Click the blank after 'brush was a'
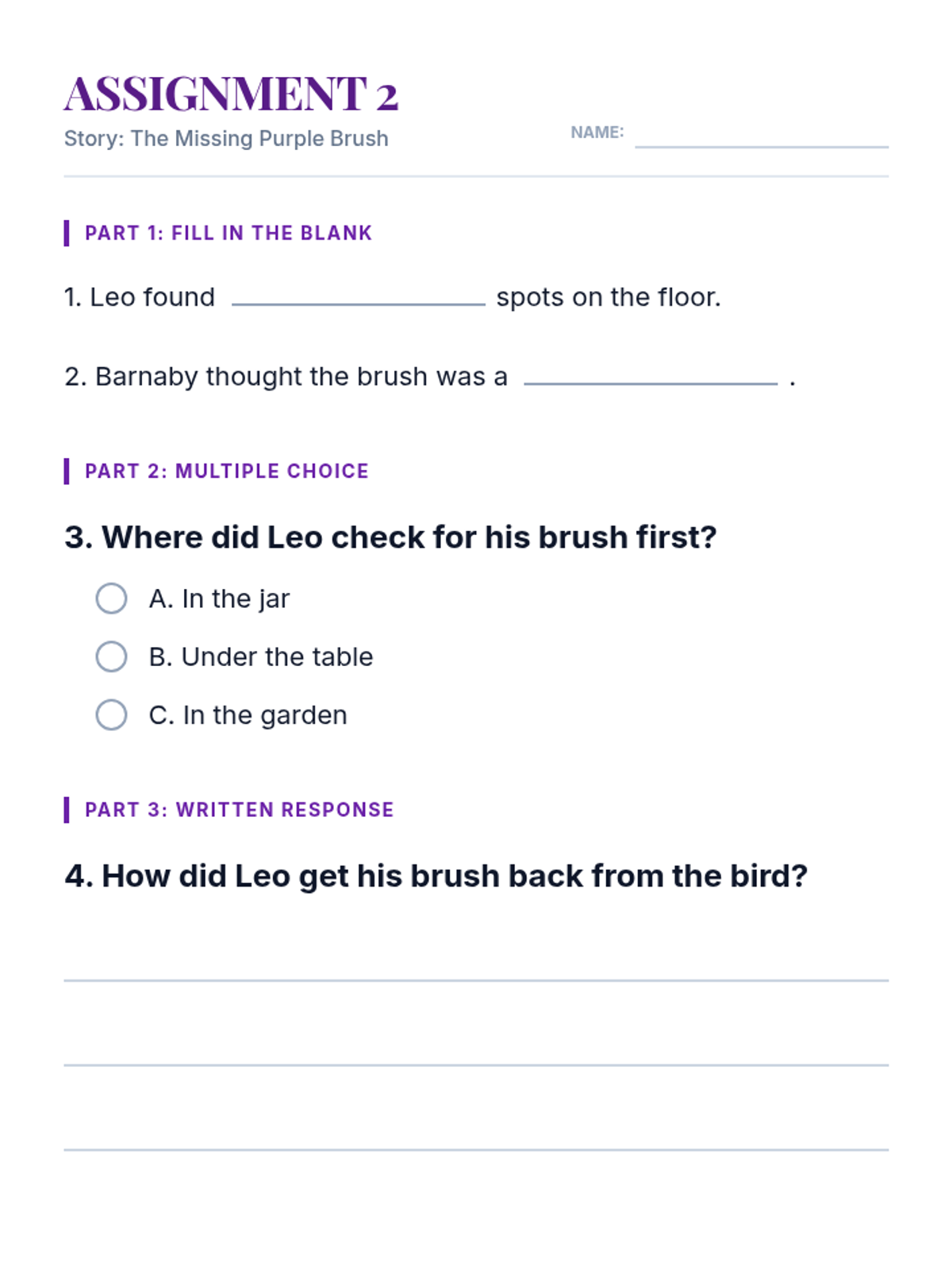952x1270 pixels. pyautogui.click(x=651, y=374)
